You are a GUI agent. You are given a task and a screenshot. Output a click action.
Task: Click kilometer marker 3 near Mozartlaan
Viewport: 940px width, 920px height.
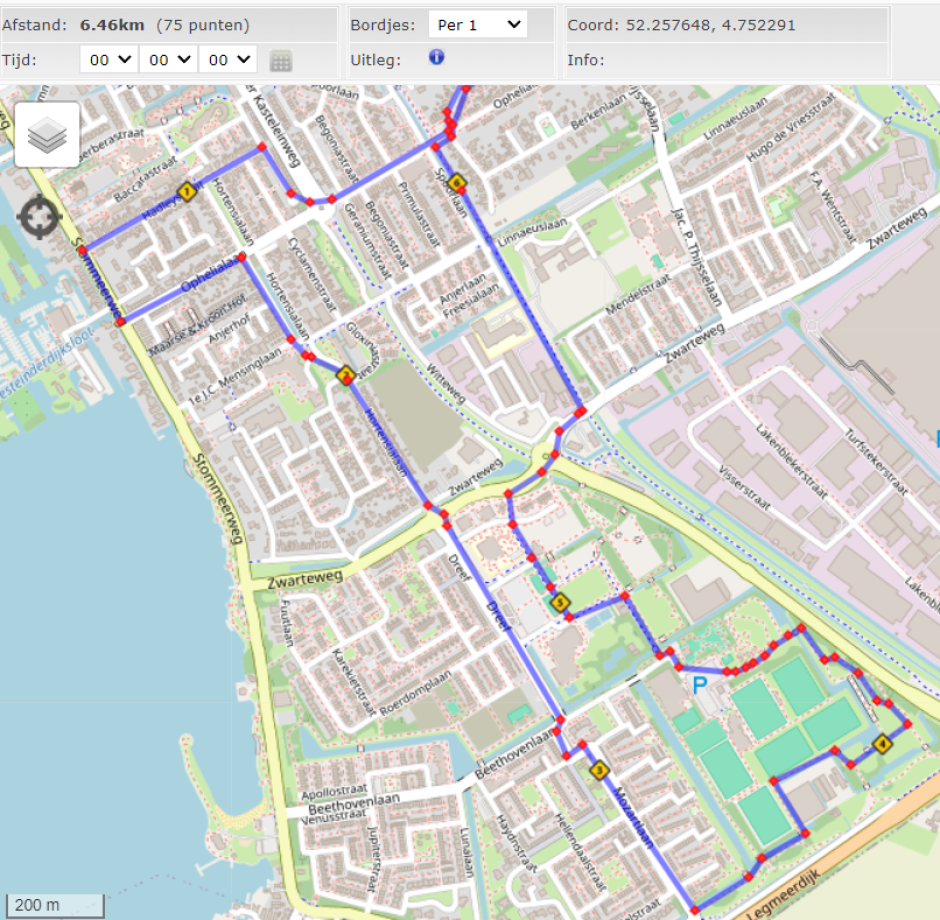click(x=599, y=770)
